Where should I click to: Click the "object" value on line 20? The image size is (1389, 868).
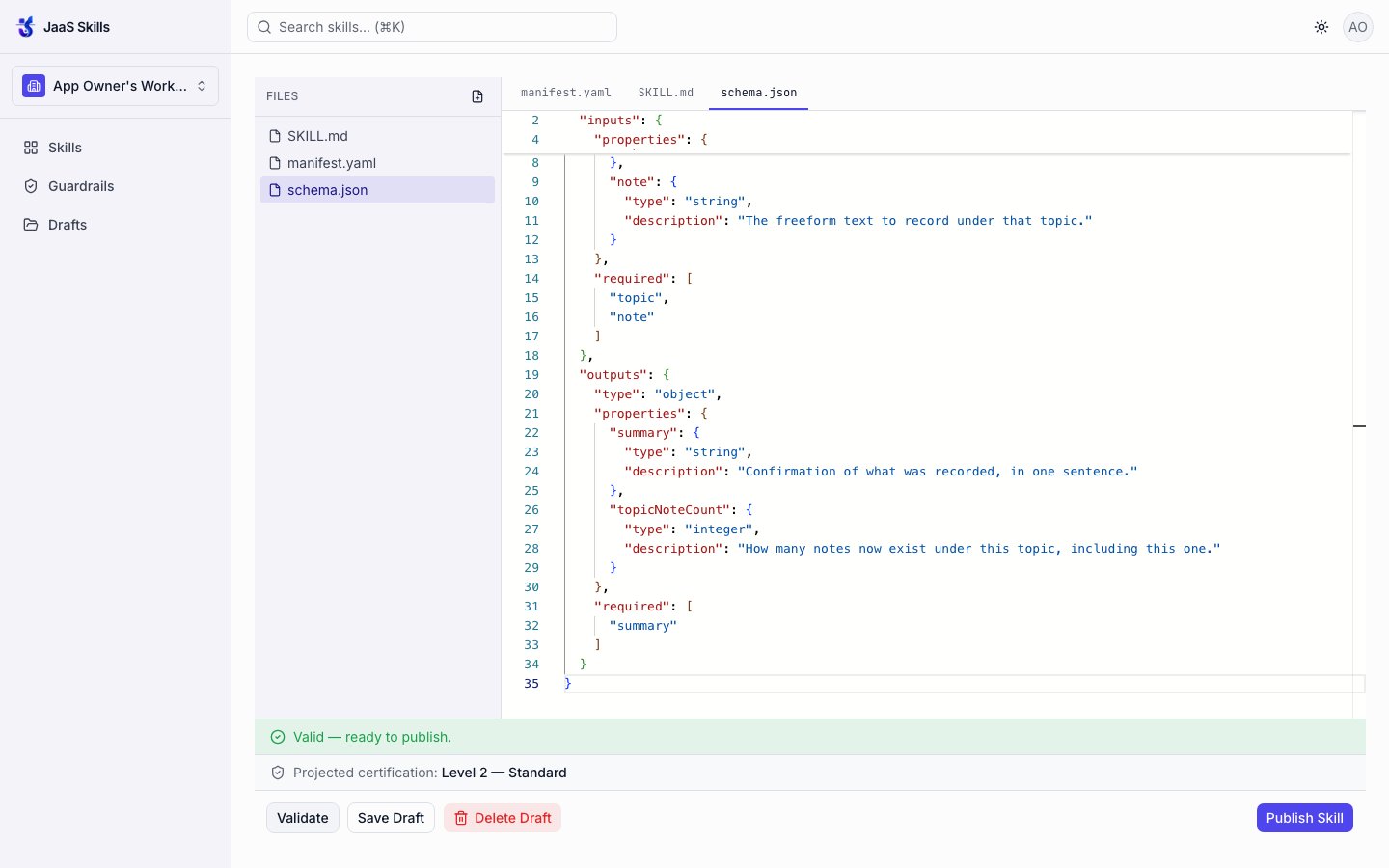(x=685, y=394)
